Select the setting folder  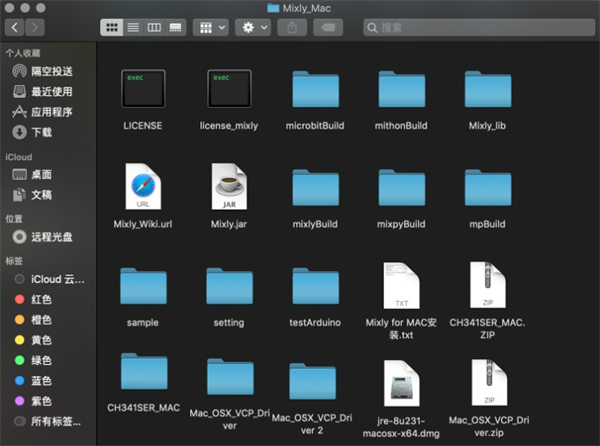[x=229, y=286]
